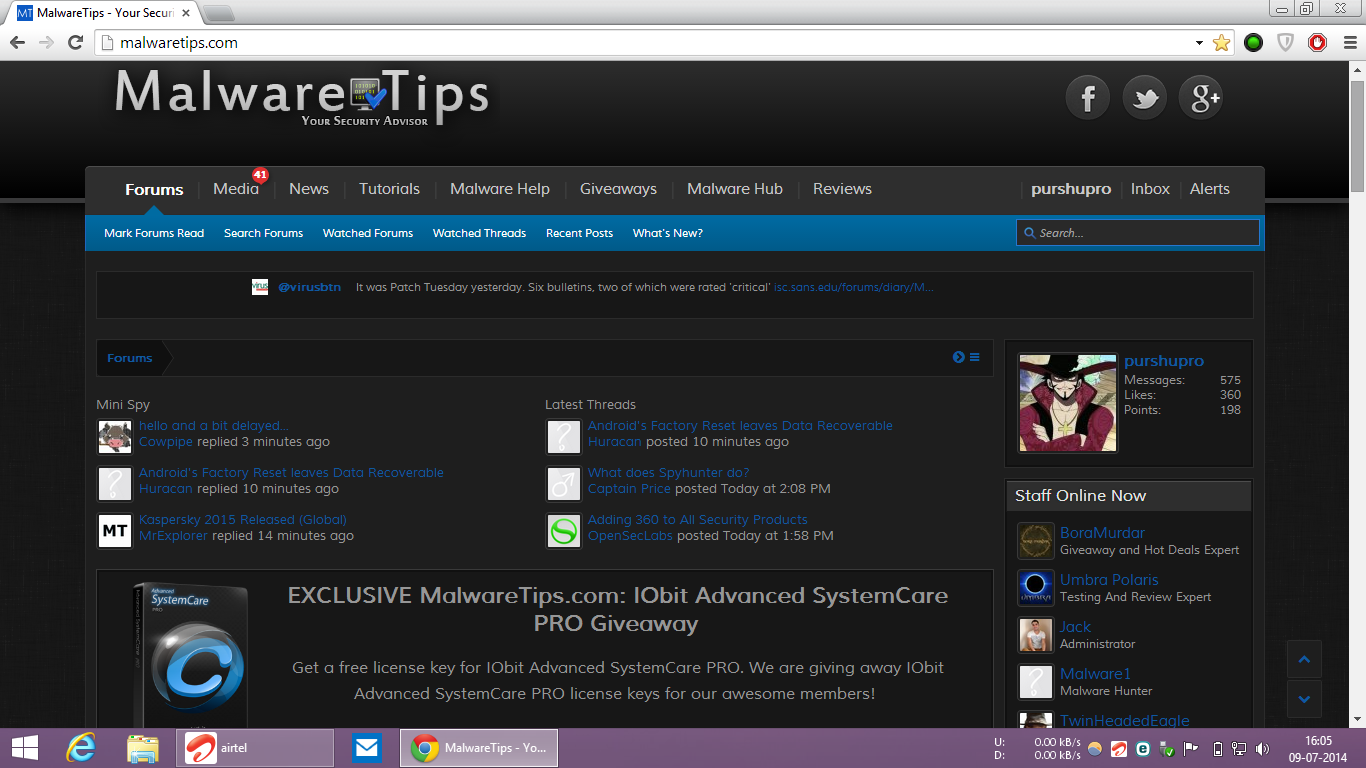Open the Reviews tab

[x=842, y=189]
